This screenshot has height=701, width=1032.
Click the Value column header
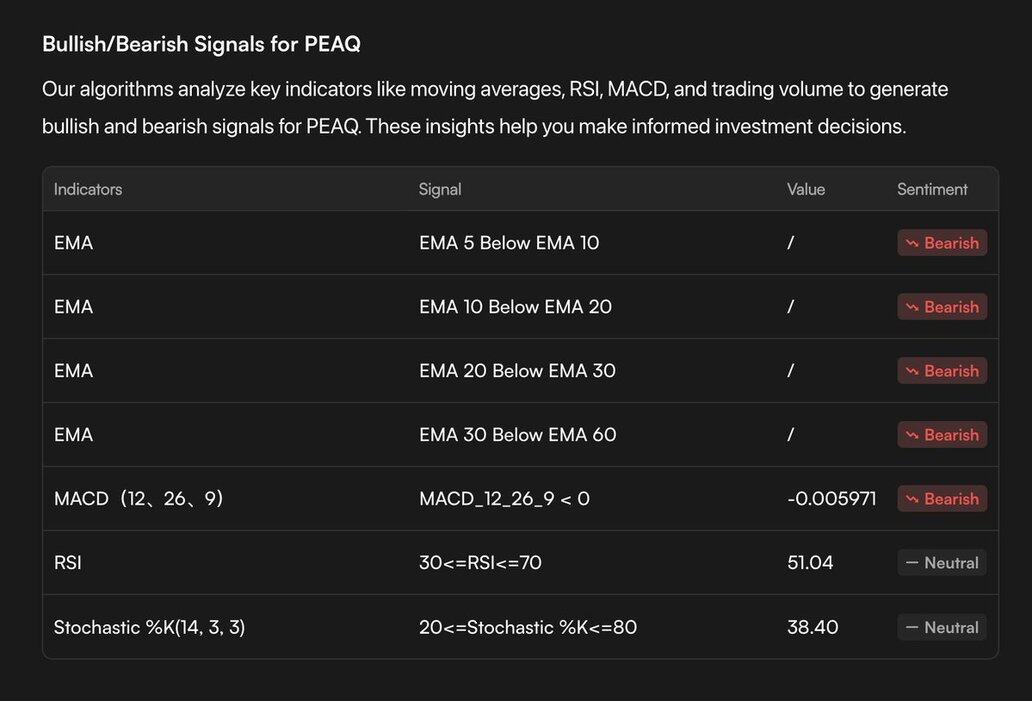click(x=806, y=189)
